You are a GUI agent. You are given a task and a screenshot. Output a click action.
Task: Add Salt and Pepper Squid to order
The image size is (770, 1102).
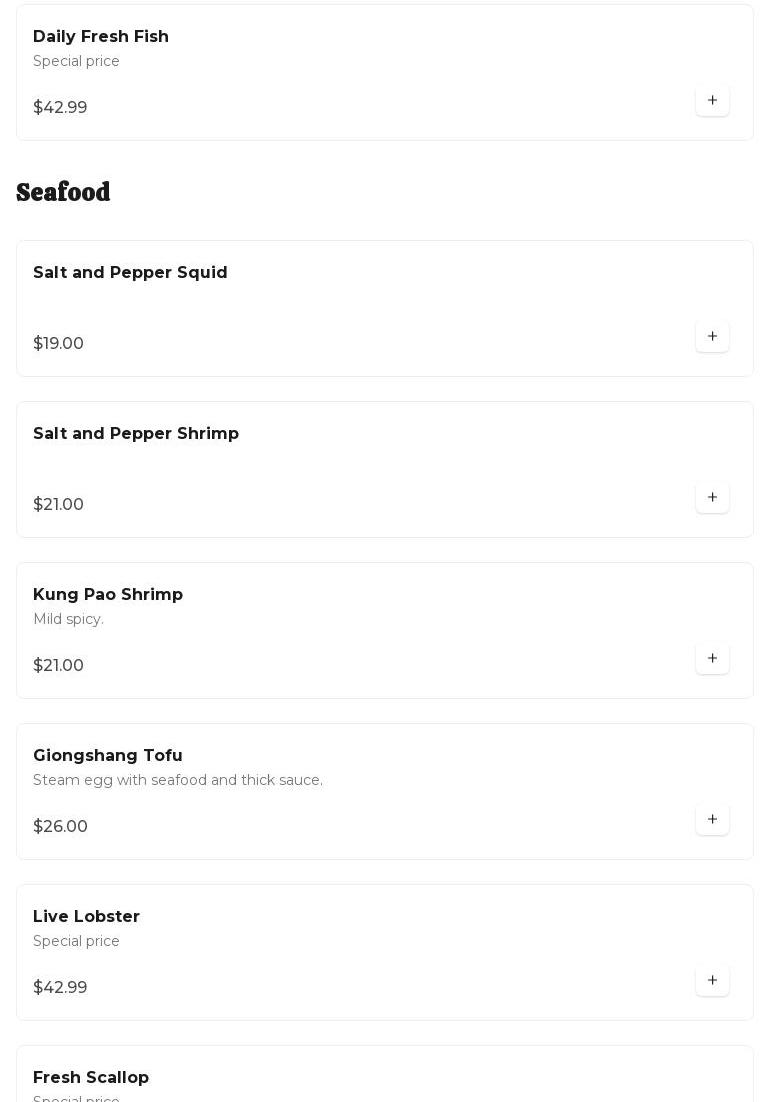pos(712,337)
